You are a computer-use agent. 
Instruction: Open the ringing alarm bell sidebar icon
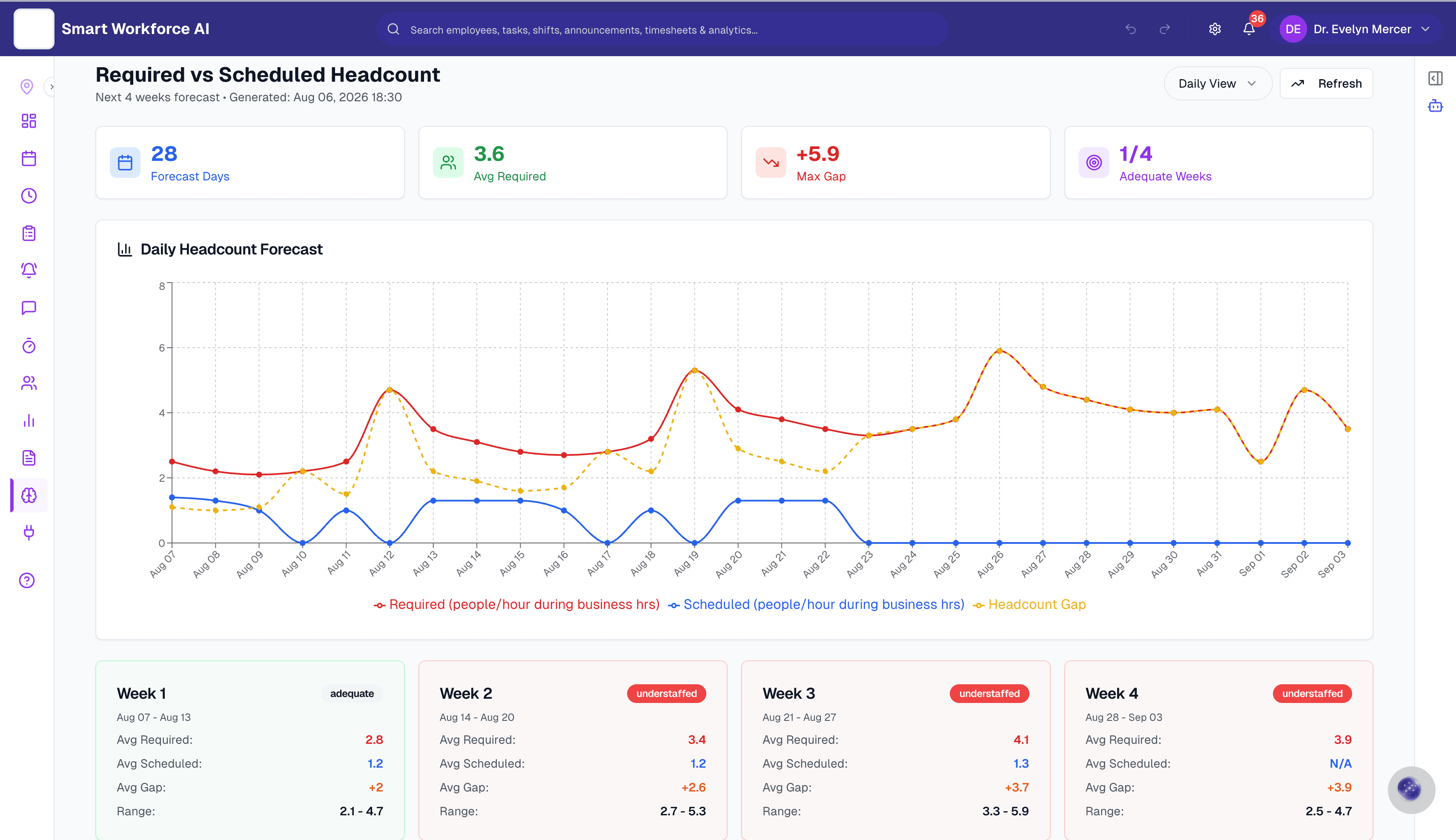(x=29, y=270)
